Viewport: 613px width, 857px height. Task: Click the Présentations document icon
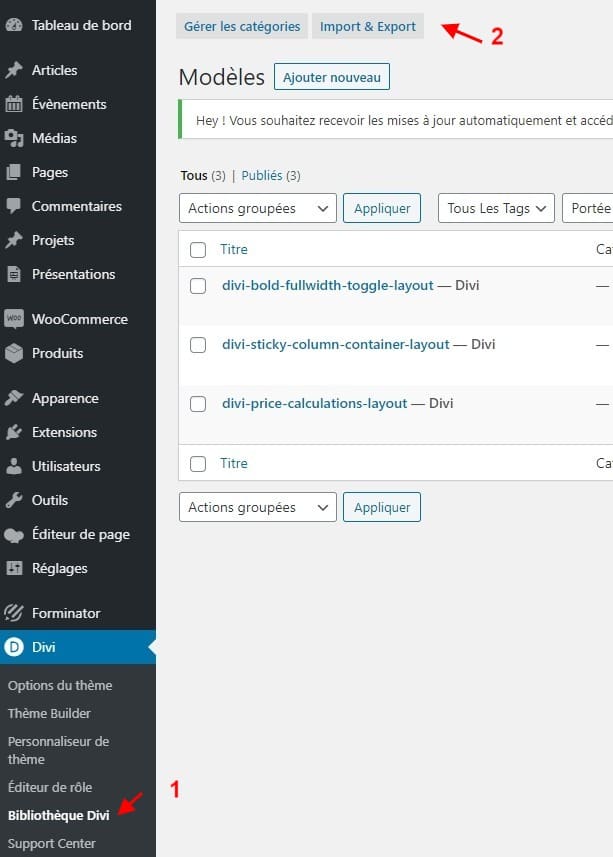point(14,274)
